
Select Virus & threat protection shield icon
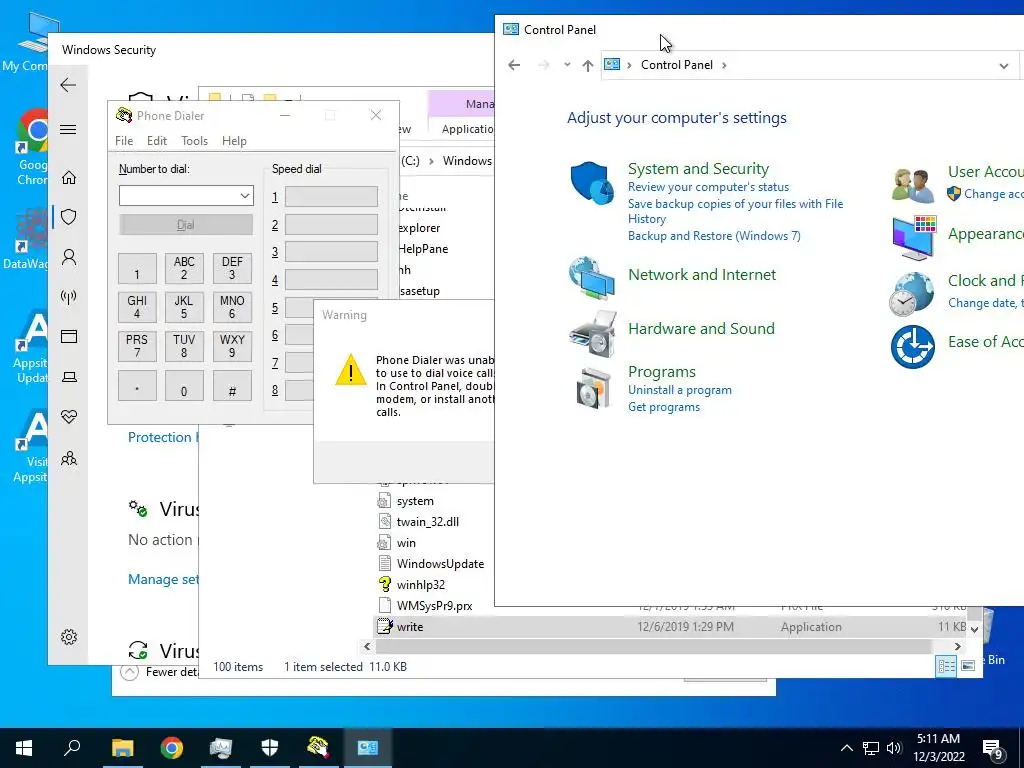[x=69, y=217]
